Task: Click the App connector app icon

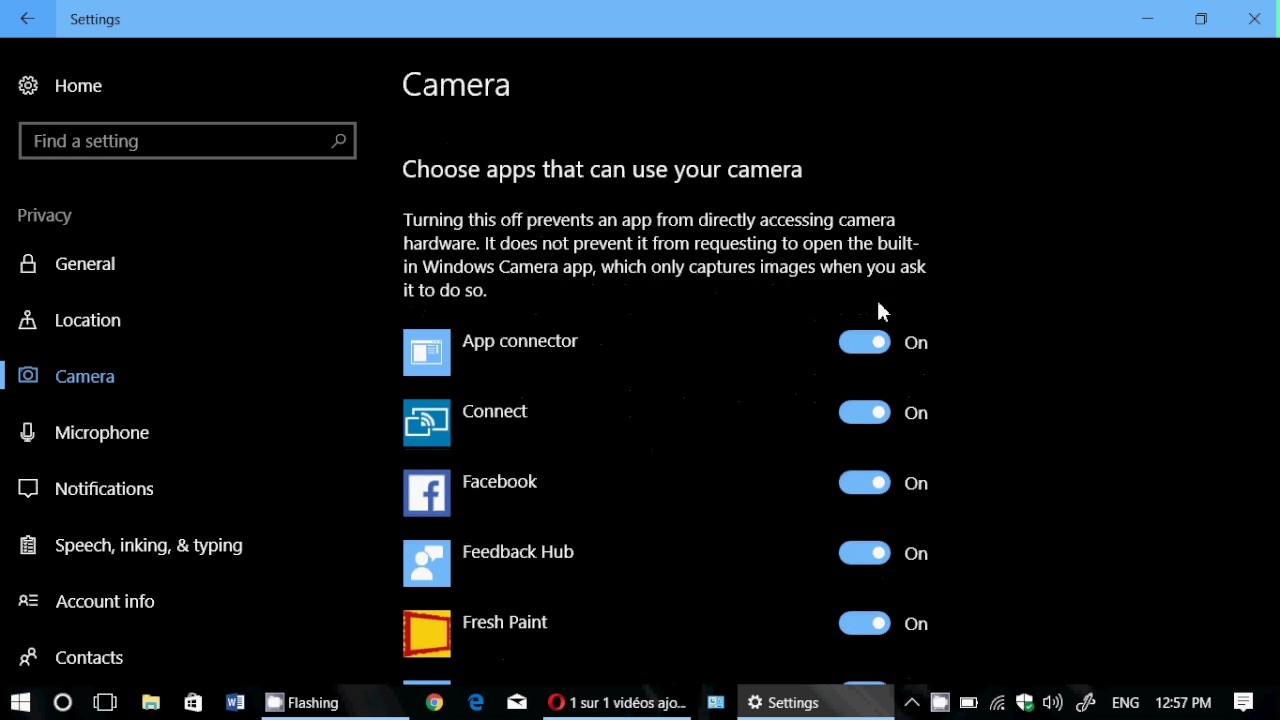Action: [x=427, y=352]
